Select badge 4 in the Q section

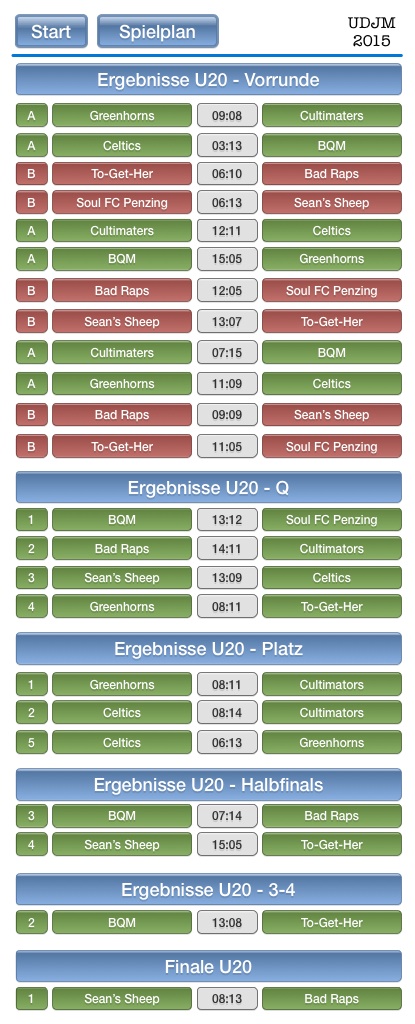pos(31,606)
